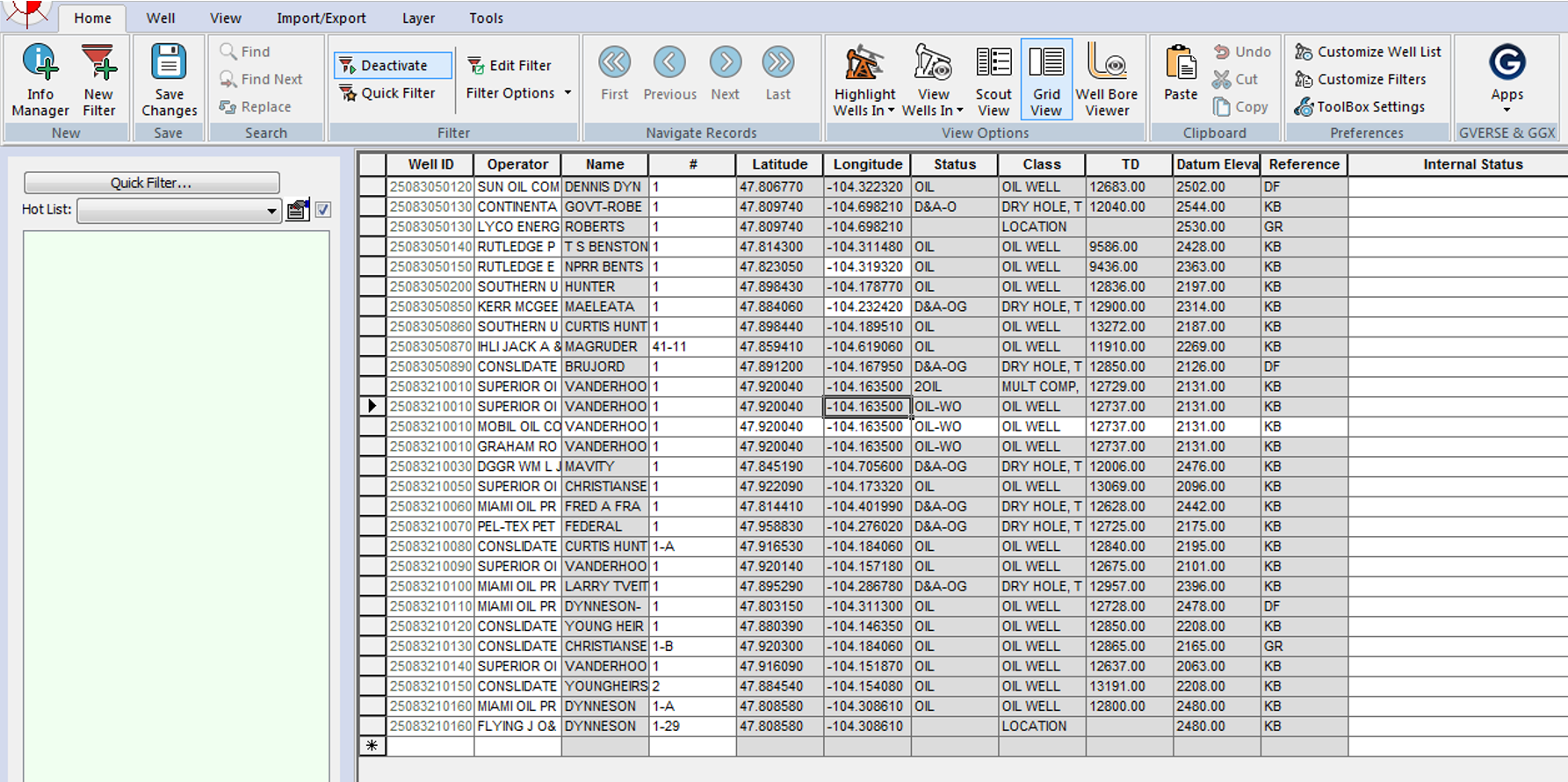
Task: Select the YOUNG HEIR name cell
Action: (604, 626)
